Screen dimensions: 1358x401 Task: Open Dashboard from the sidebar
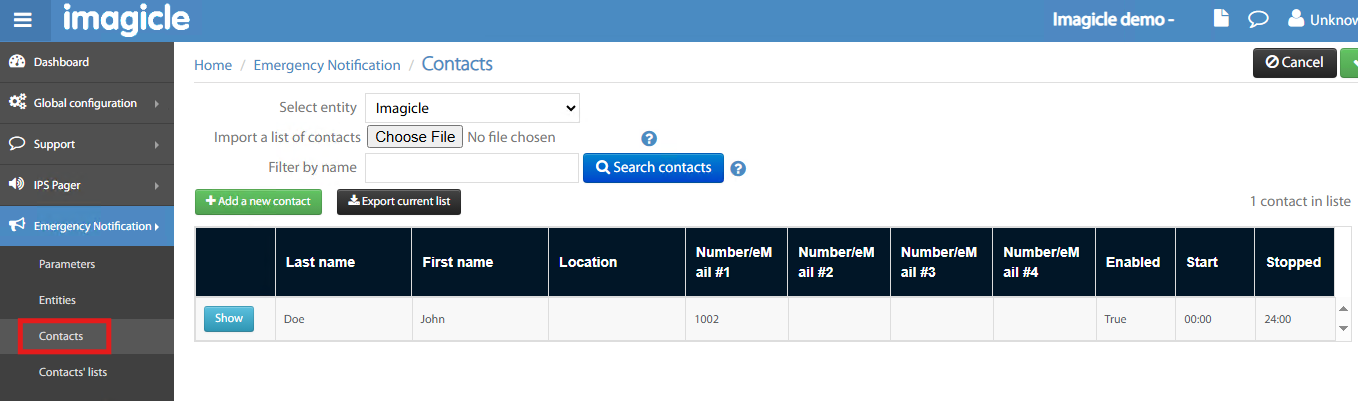[x=61, y=62]
